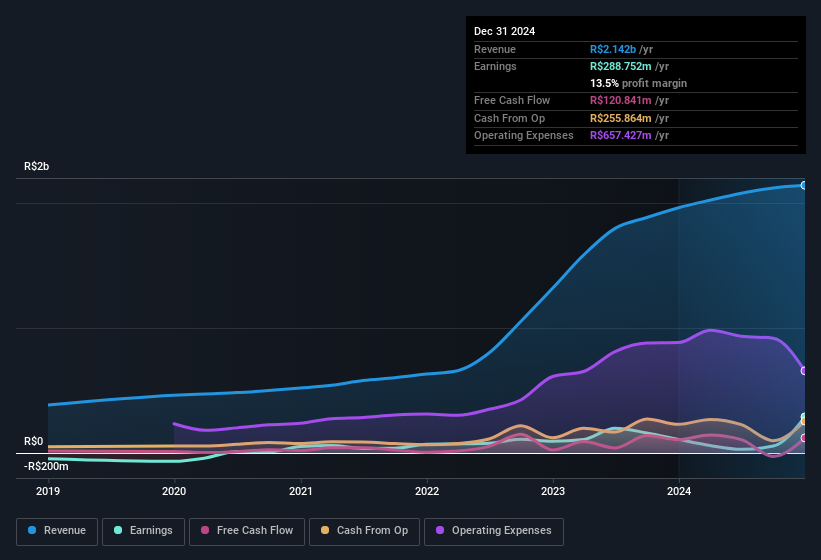Viewport: 821px width, 560px height.
Task: Click the Revenue endpoint marker on the blue line
Action: [804, 185]
